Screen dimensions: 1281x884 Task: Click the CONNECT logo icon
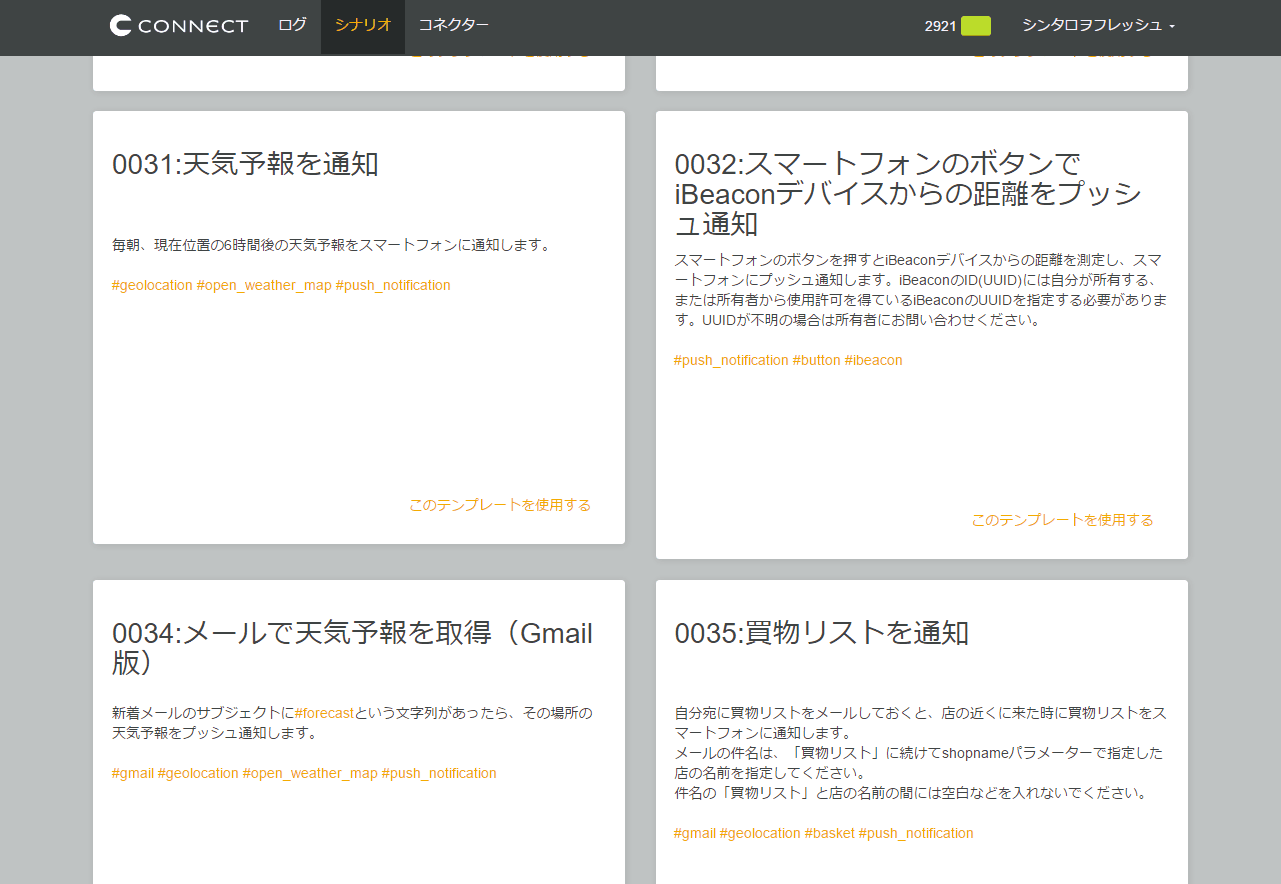pos(121,26)
